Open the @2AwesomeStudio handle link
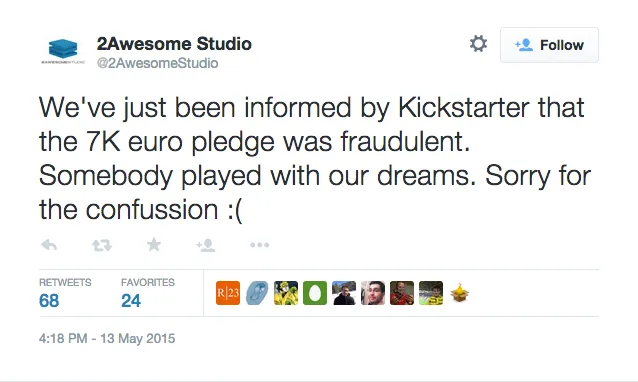 pos(157,63)
